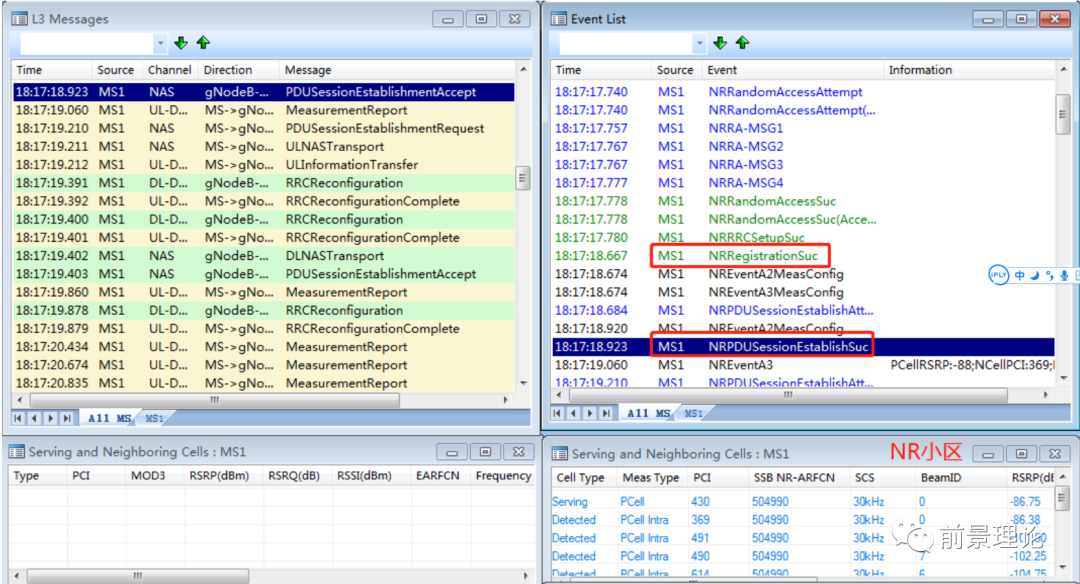Sort L3 Messages by Channel column

click(x=169, y=70)
